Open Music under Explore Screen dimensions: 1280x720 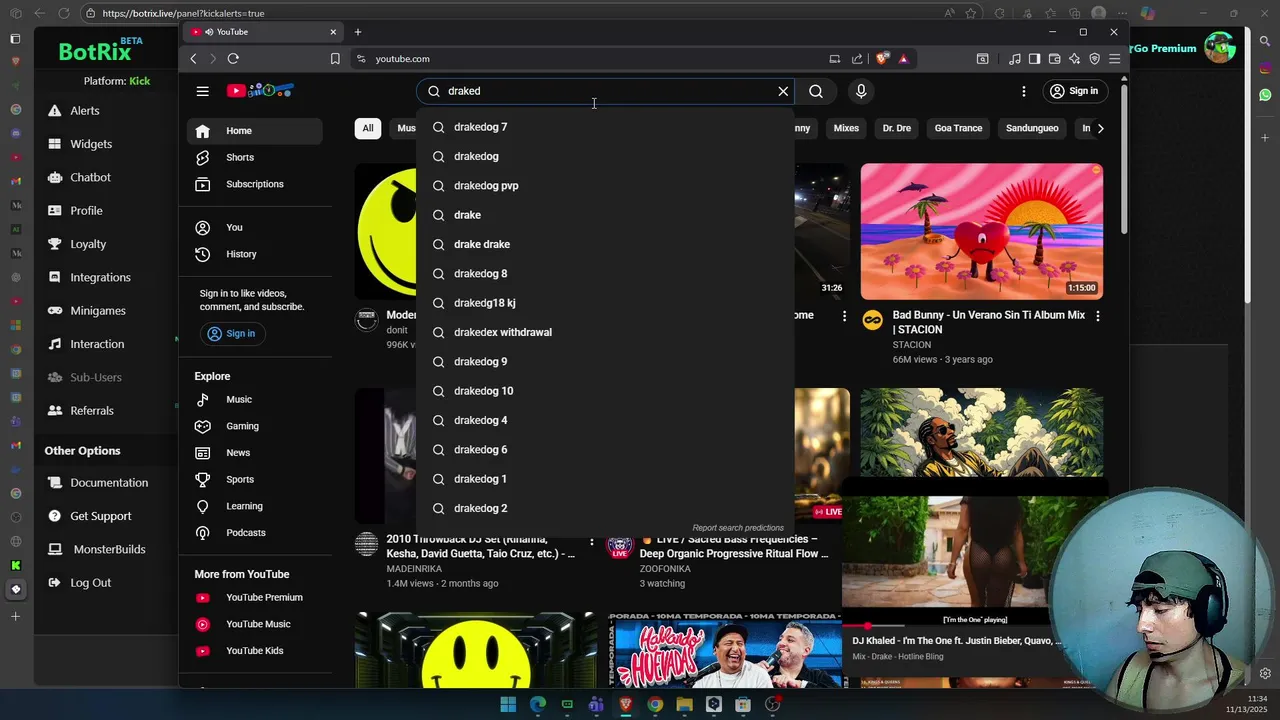tap(255, 399)
